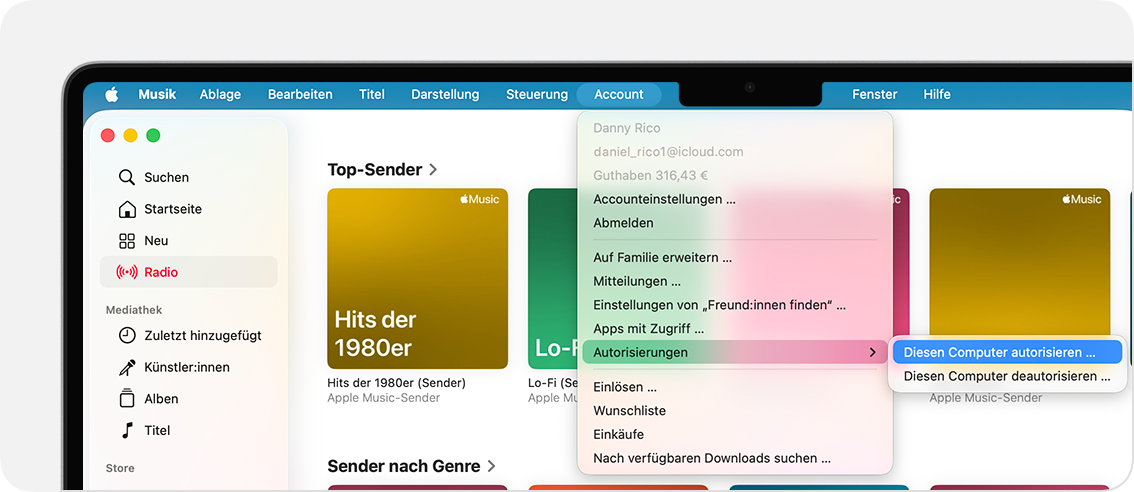This screenshot has height=492, width=1134.
Task: Open the Apple menu logo
Action: tap(111, 94)
